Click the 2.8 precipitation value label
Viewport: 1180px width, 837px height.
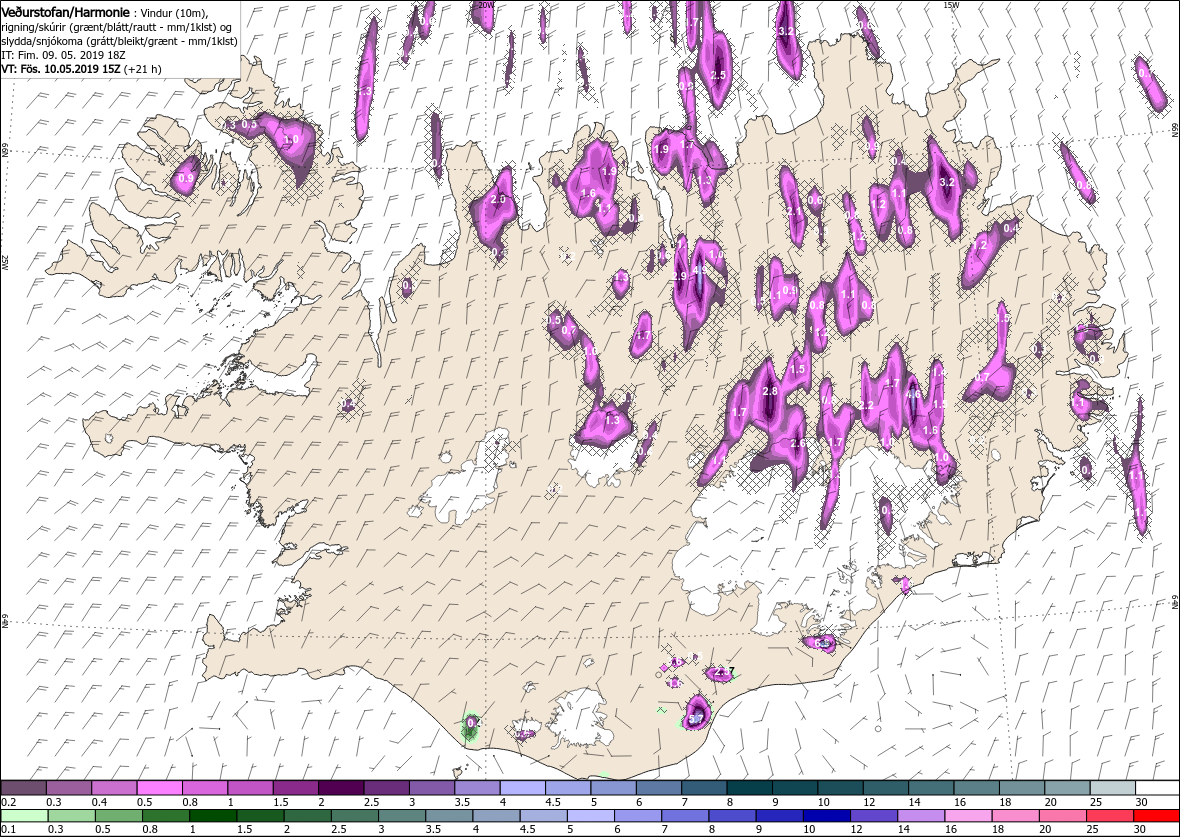(770, 391)
